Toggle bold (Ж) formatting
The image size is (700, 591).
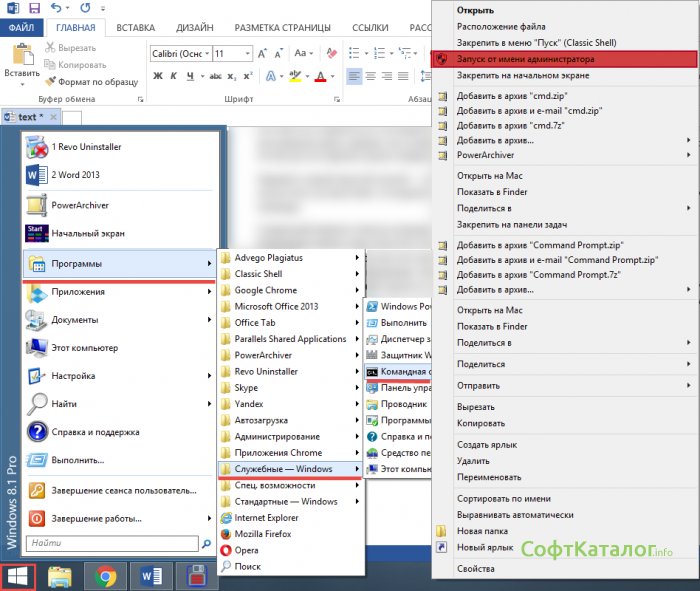[x=157, y=76]
